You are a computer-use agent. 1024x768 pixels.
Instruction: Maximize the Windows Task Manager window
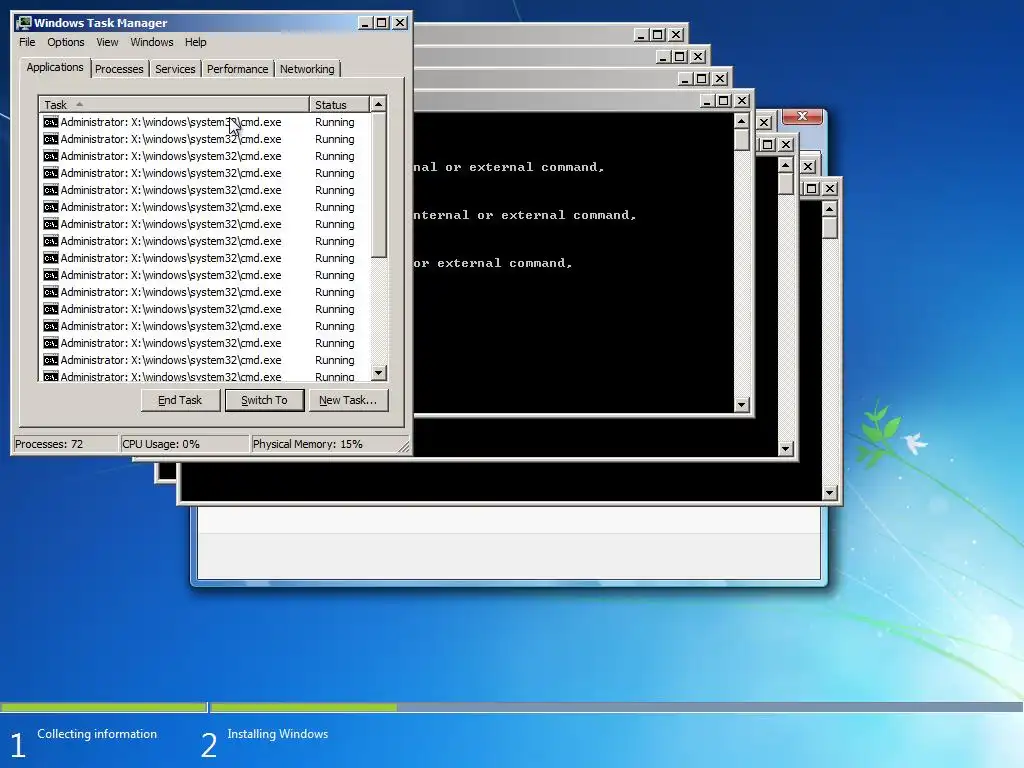[x=382, y=23]
